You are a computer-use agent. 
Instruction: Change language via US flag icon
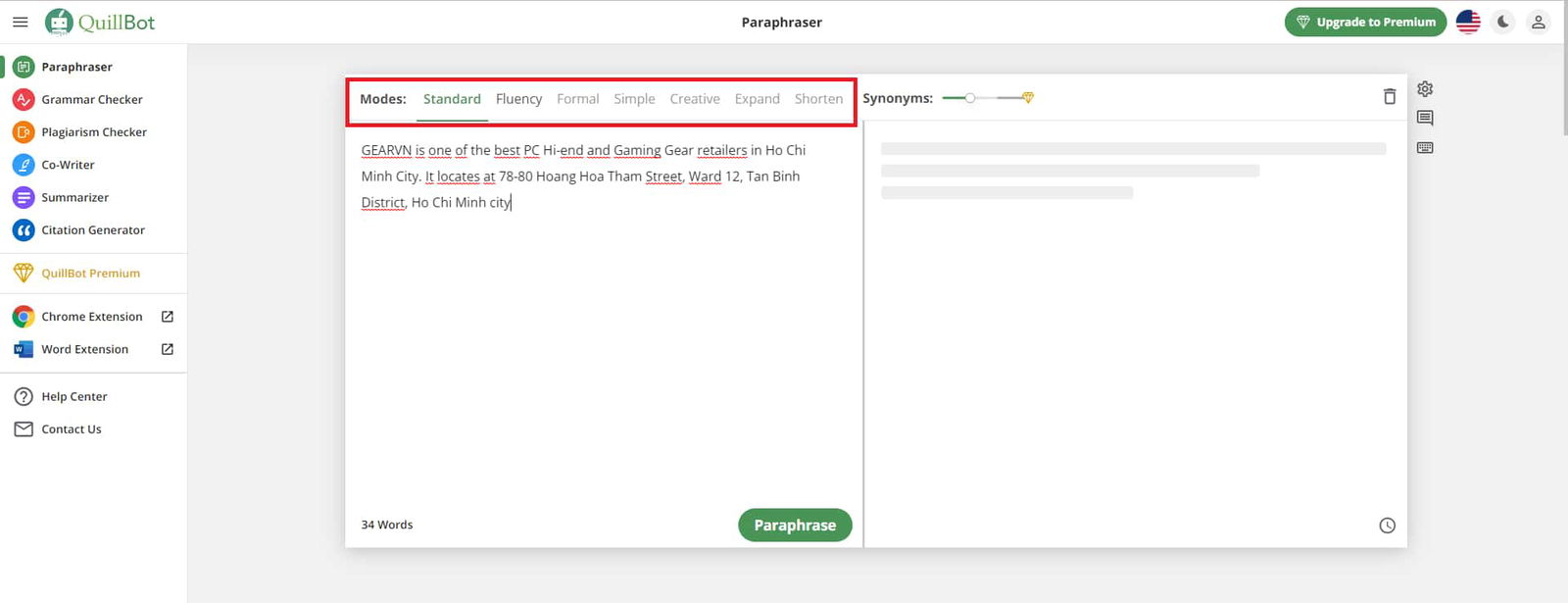[x=1468, y=22]
